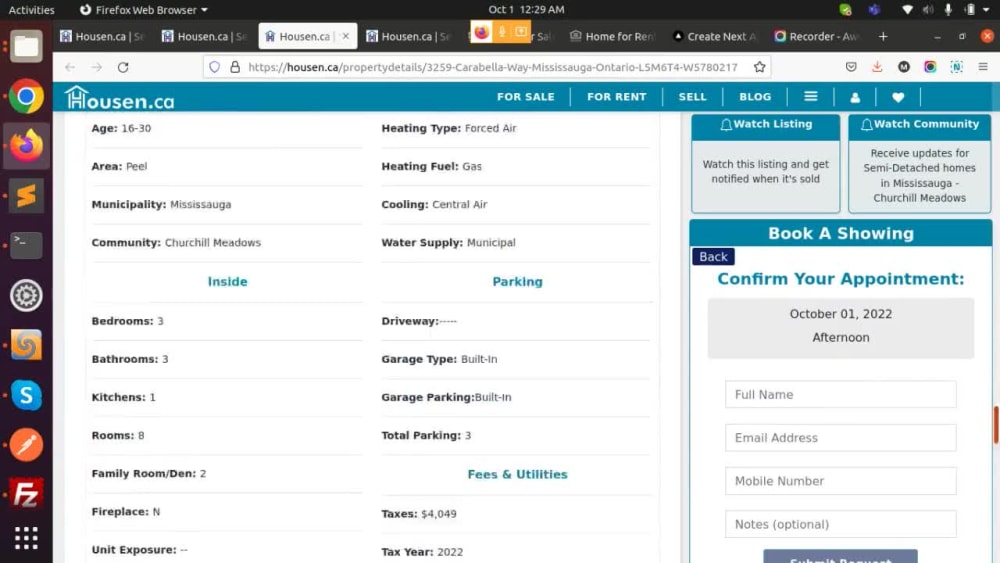Close the active Housen.ca tab
The width and height of the screenshot is (1000, 563).
[346, 36]
